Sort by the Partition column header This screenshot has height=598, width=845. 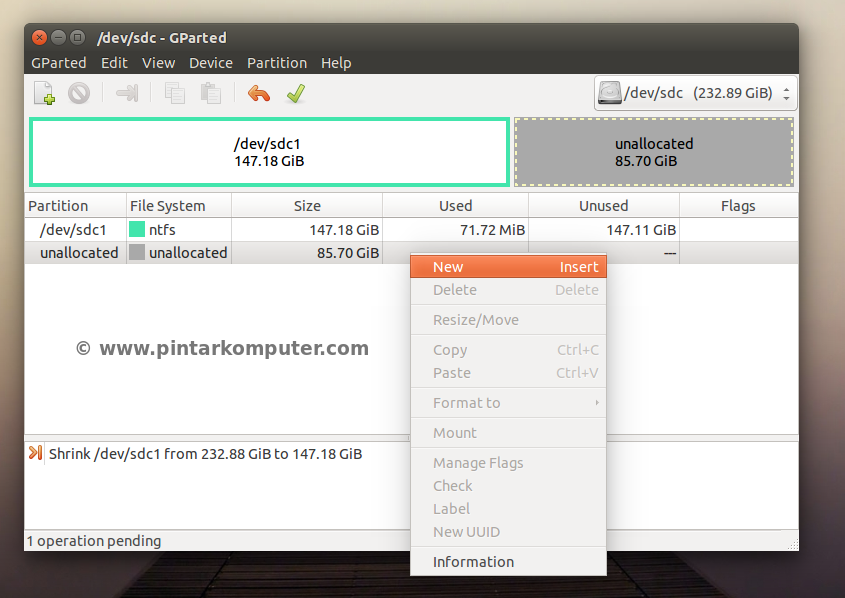tap(75, 206)
